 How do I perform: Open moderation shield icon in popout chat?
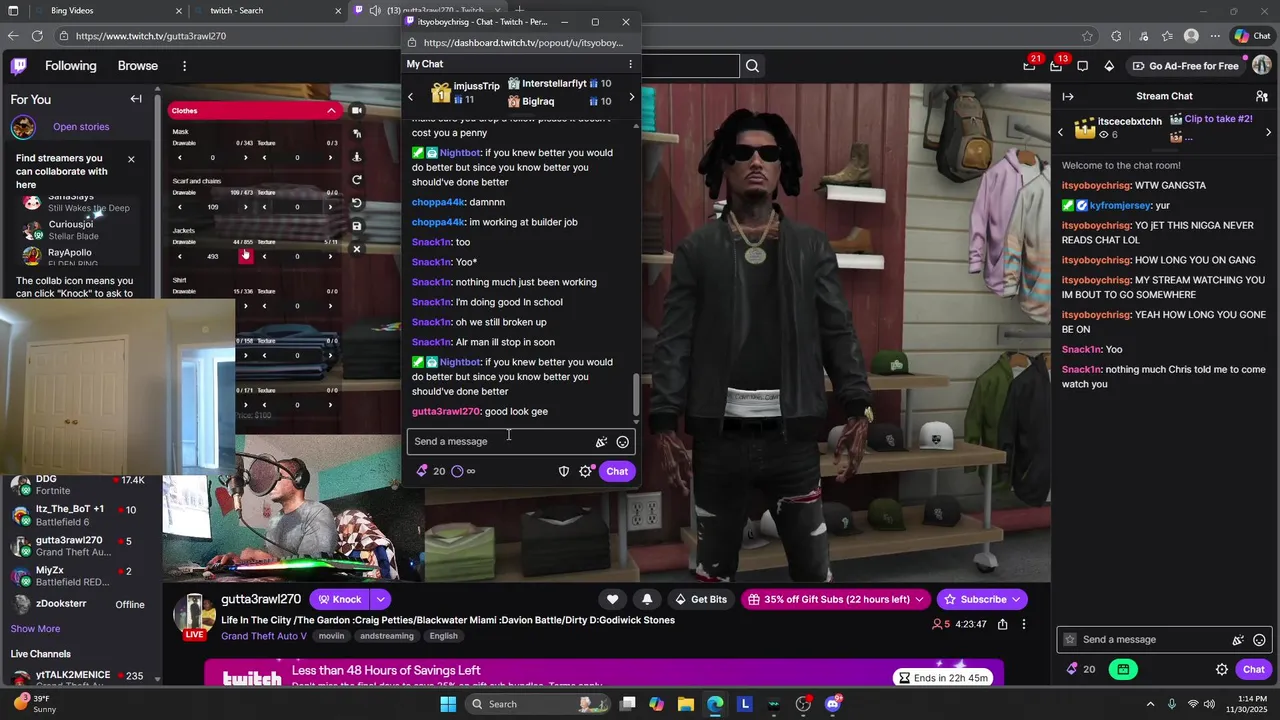coord(563,471)
